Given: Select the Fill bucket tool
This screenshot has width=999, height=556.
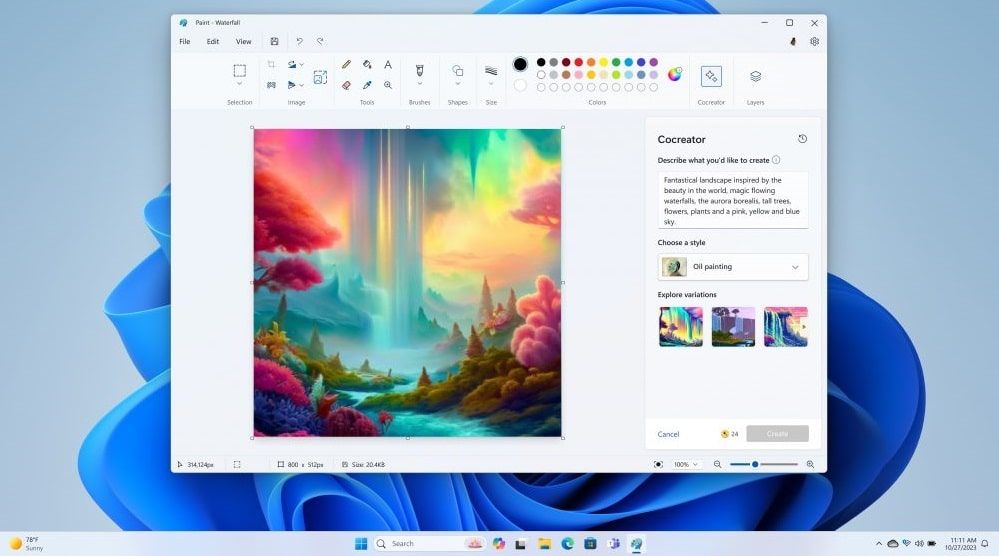Looking at the screenshot, I should pos(367,64).
